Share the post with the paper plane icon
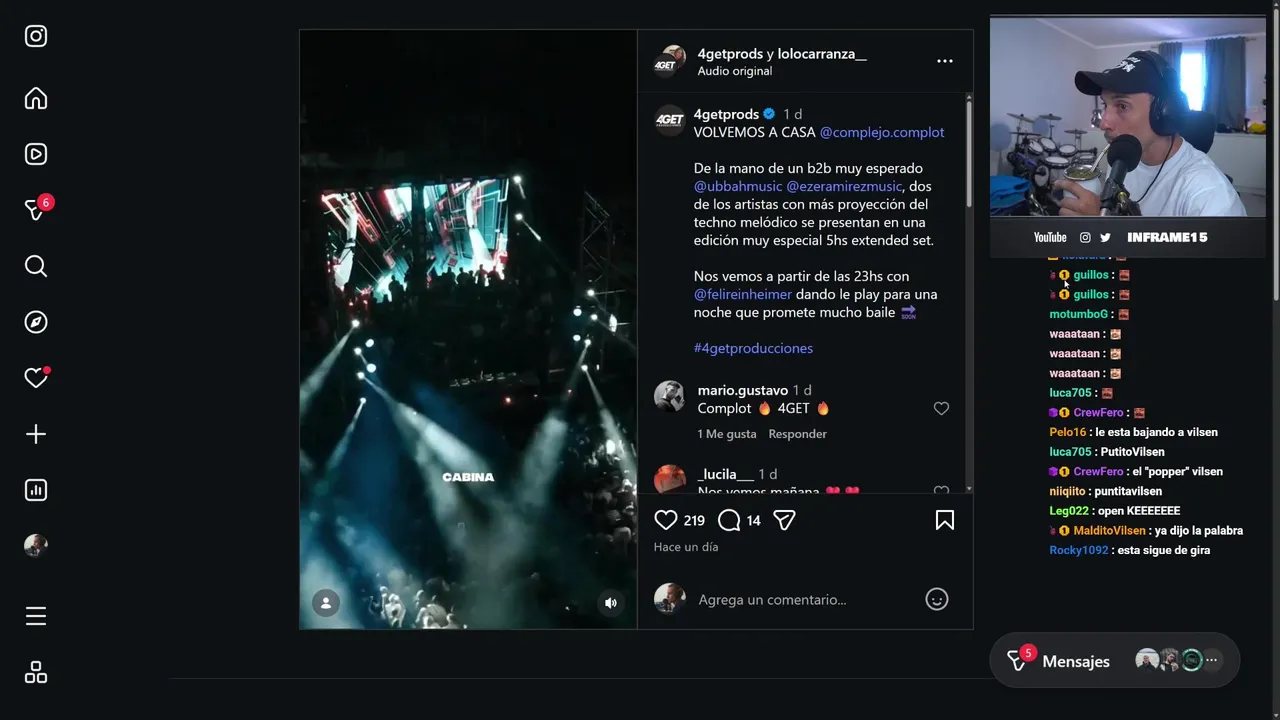This screenshot has width=1280, height=720. [x=784, y=520]
